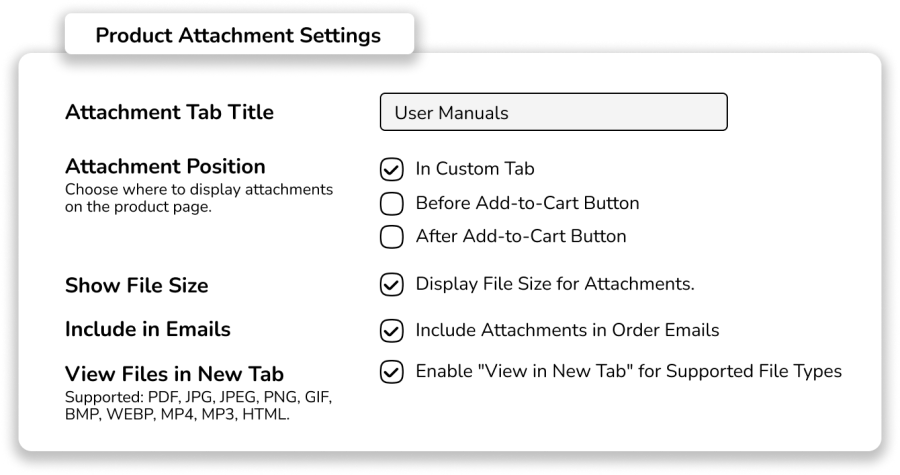Click the Attachment Tab Title input field
The image size is (900, 475).
pyautogui.click(x=553, y=112)
